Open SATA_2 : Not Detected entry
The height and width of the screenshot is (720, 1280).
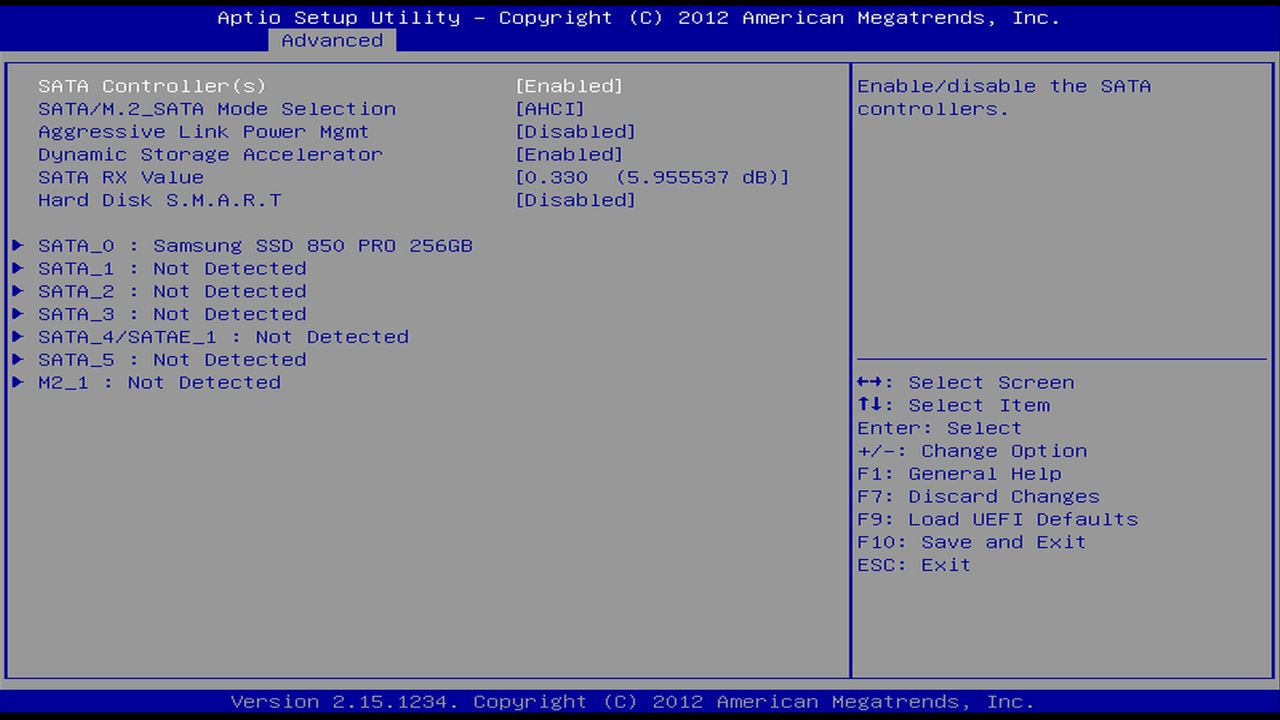coord(172,292)
